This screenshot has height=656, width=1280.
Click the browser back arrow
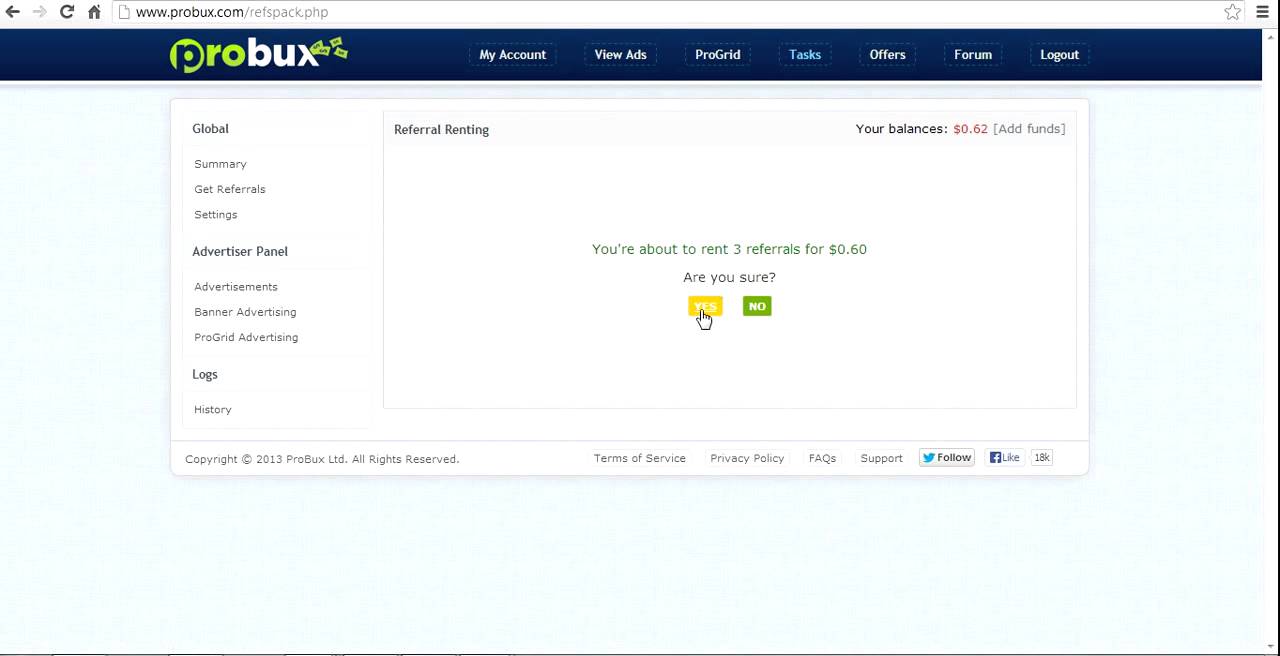pyautogui.click(x=13, y=12)
